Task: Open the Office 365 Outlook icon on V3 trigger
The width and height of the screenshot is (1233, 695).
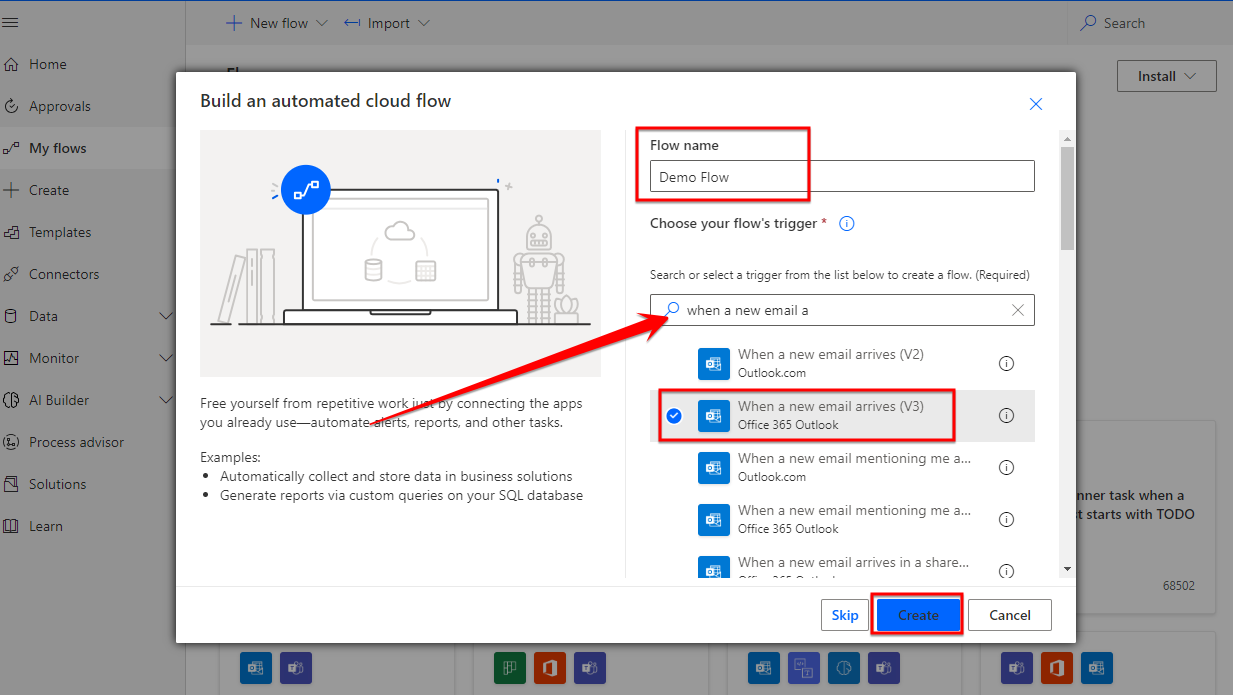Action: tap(714, 416)
